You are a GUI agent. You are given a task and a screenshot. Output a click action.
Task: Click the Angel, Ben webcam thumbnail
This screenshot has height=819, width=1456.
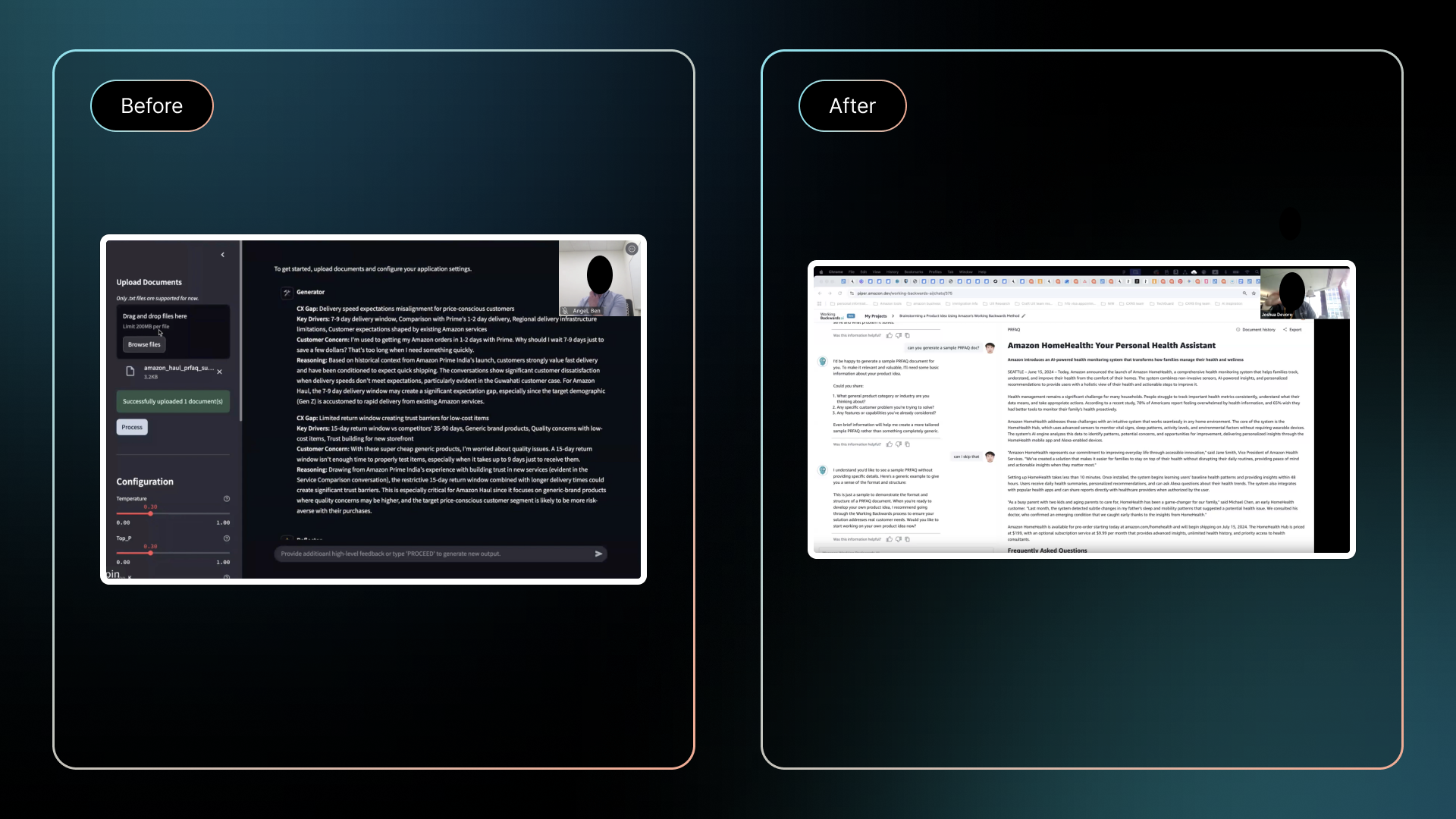click(600, 278)
